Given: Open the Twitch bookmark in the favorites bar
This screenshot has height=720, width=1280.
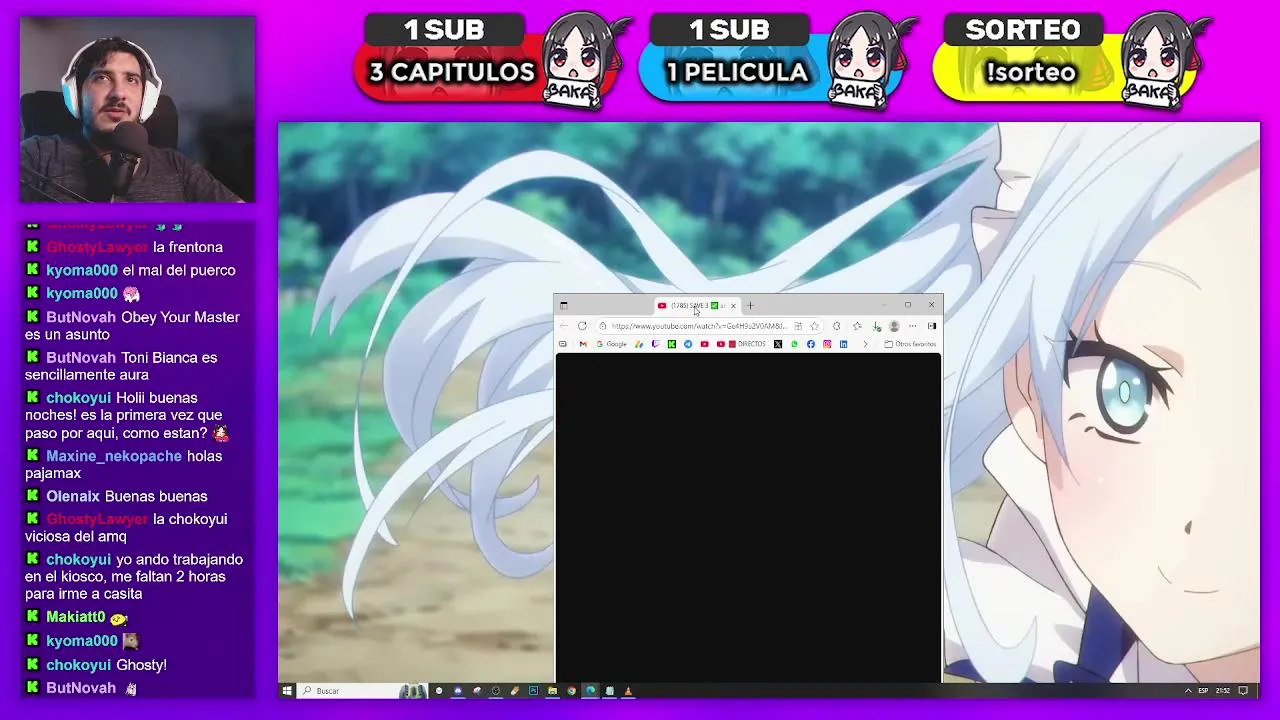Looking at the screenshot, I should tap(655, 344).
